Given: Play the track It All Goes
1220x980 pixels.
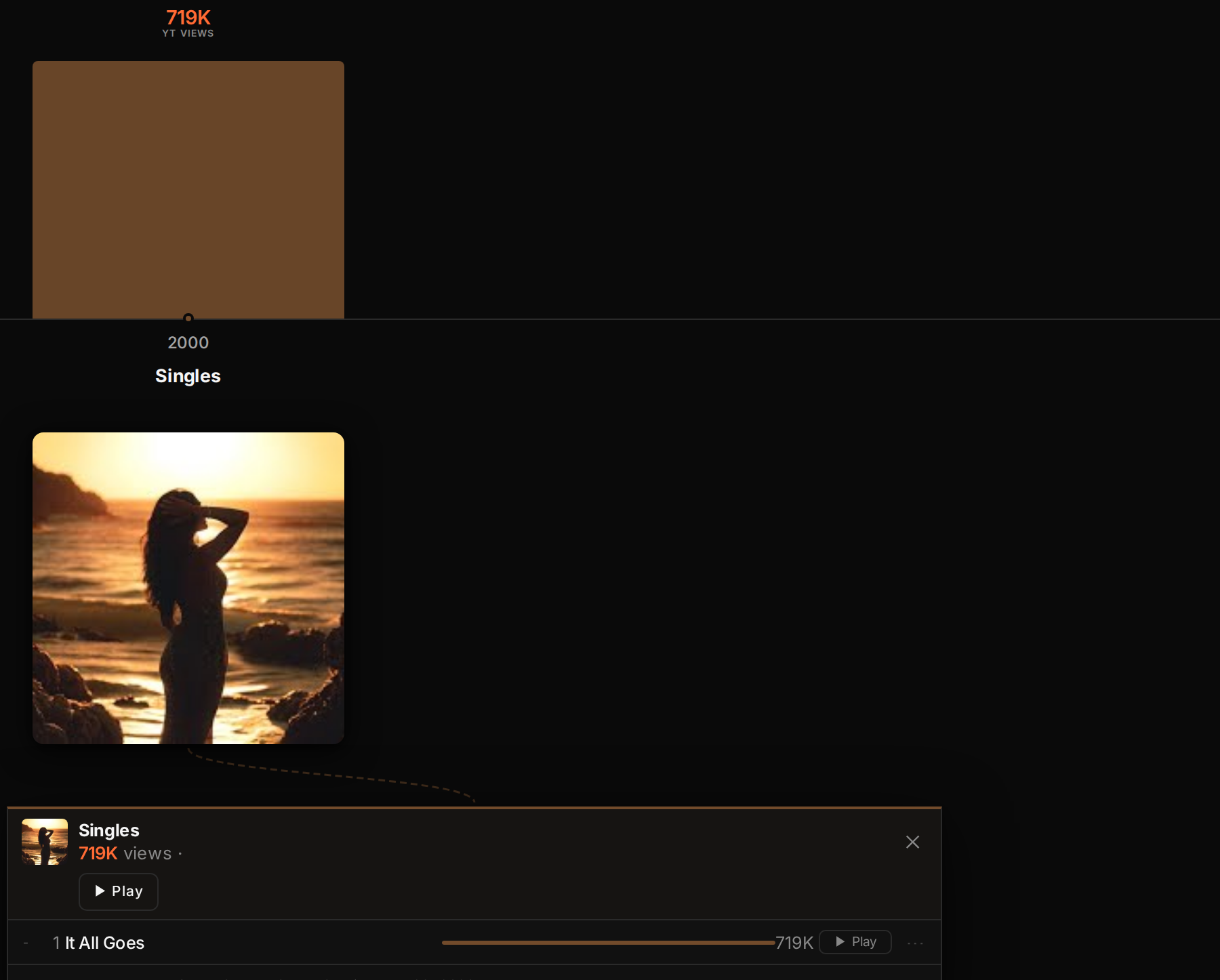Looking at the screenshot, I should (x=855, y=942).
